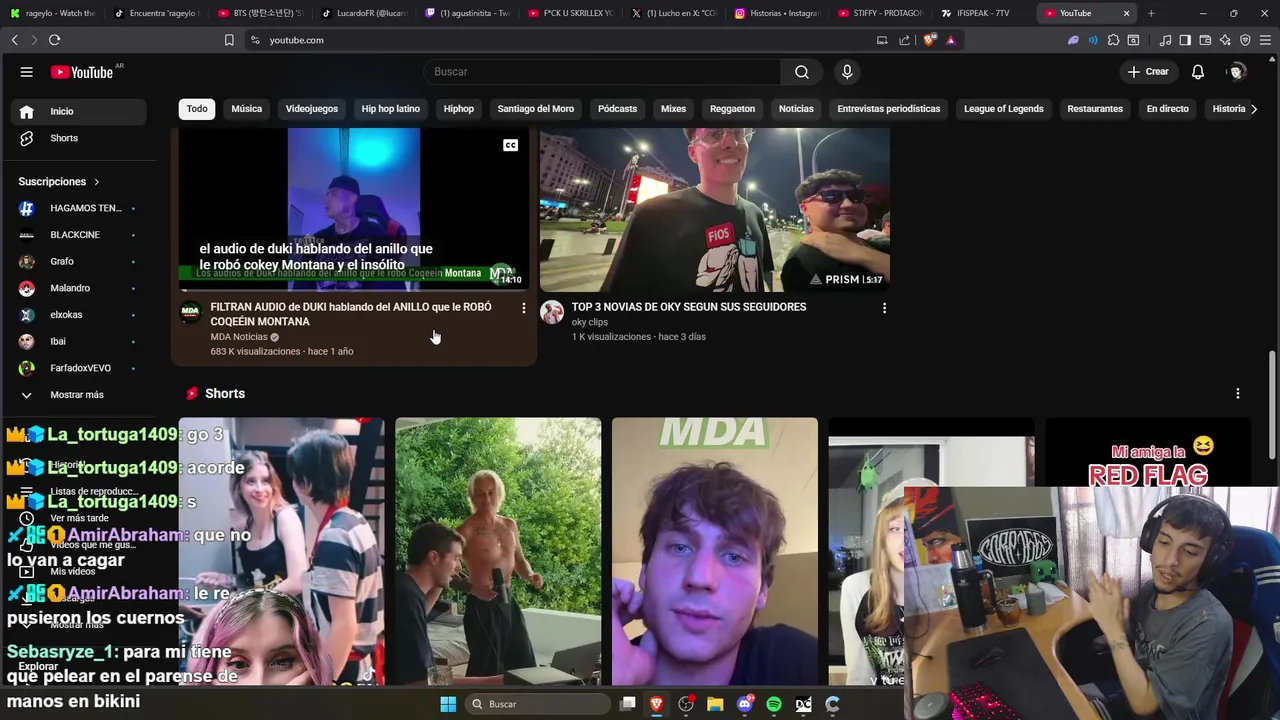Expand subscriptions with Mostrar más
The width and height of the screenshot is (1280, 720).
[77, 395]
